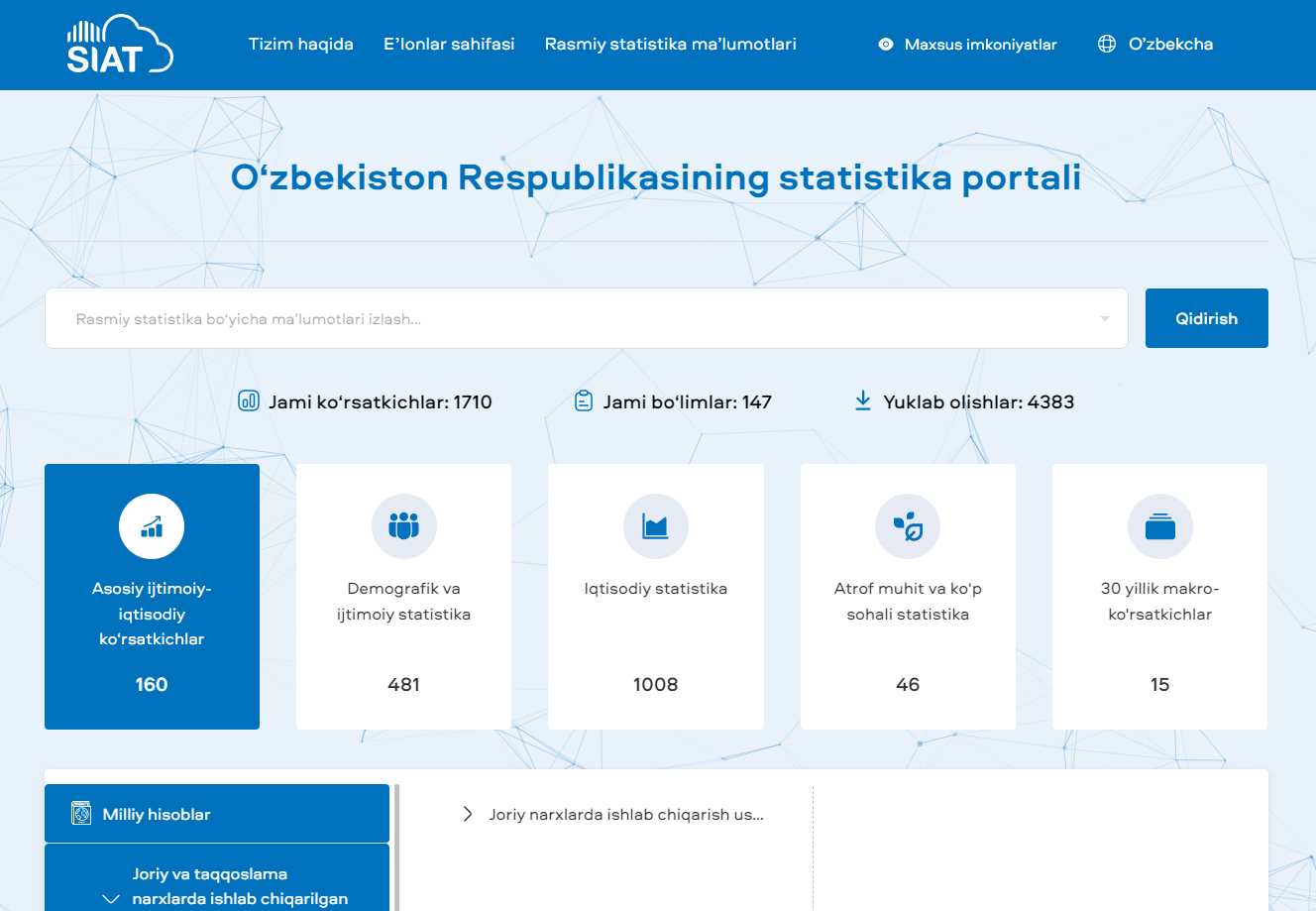Open the O'zbekcha language selector

[x=1170, y=45]
